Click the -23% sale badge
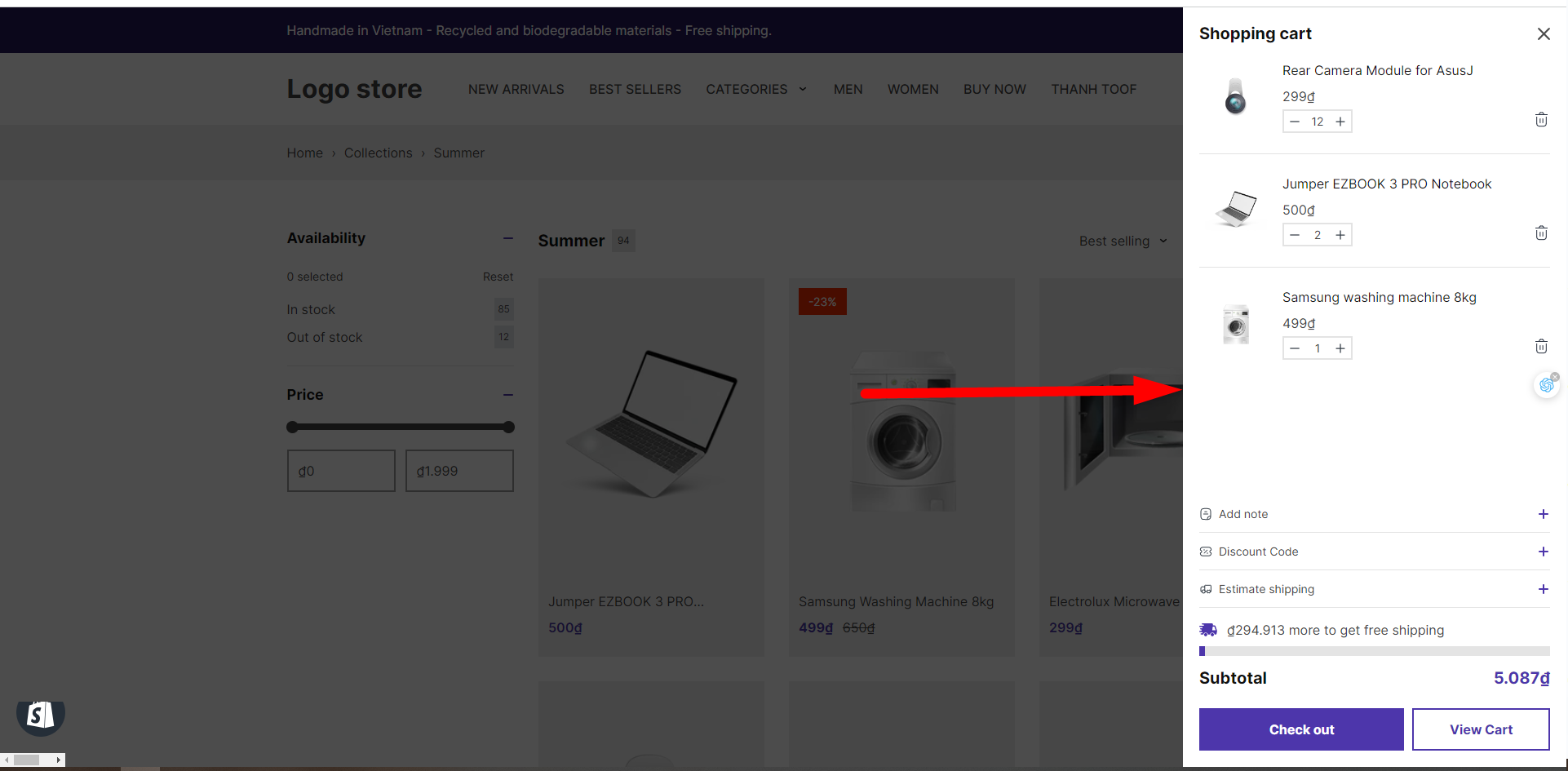1568x771 pixels. (x=822, y=302)
